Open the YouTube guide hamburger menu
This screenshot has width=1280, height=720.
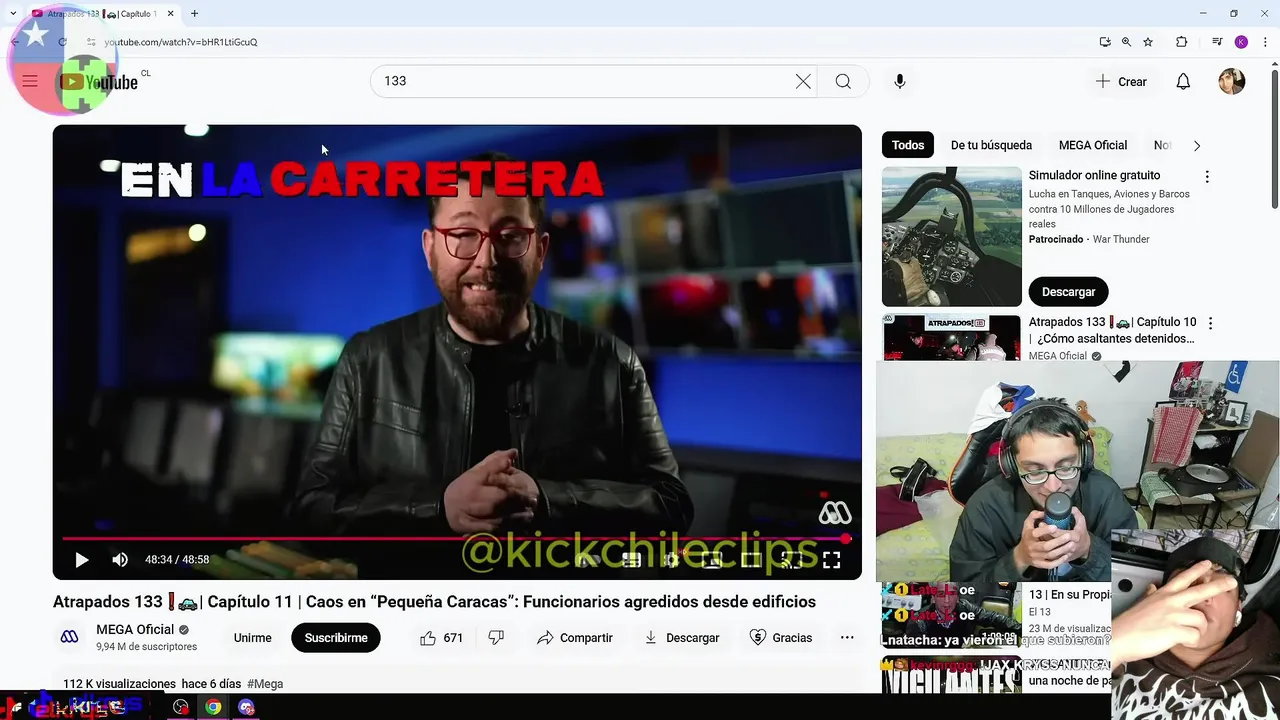[30, 81]
